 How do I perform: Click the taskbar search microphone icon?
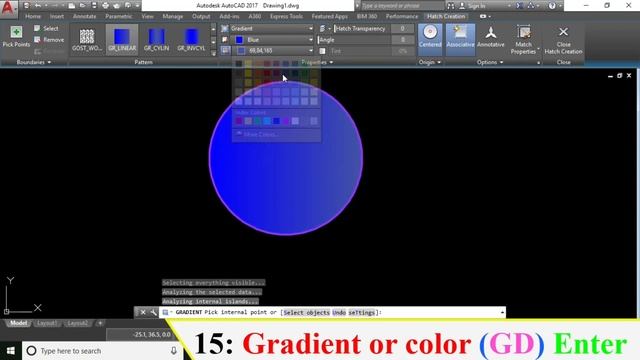pos(173,351)
